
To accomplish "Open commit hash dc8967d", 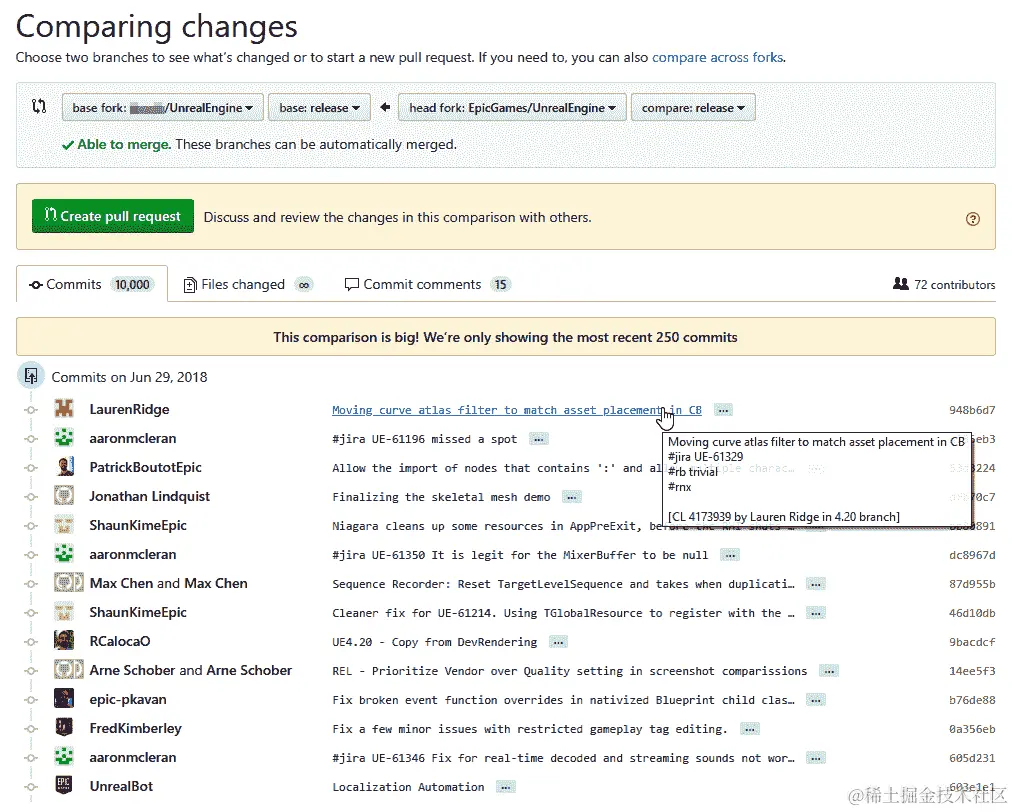I will click(x=972, y=555).
